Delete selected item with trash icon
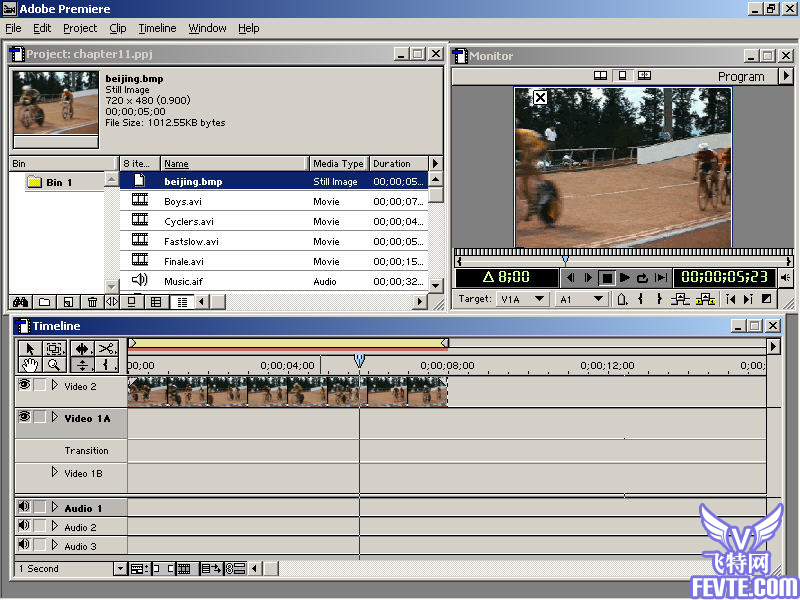The height and width of the screenshot is (600, 800). (x=92, y=302)
